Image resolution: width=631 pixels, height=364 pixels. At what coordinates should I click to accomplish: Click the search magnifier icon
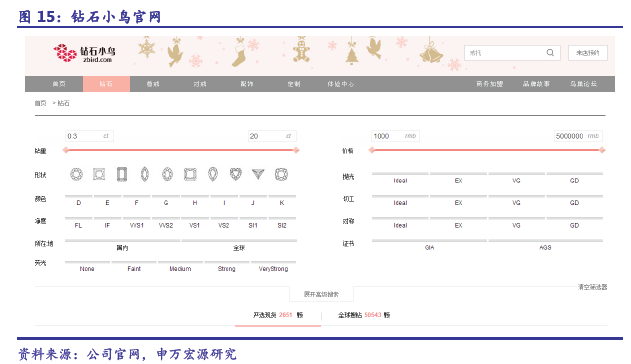[550, 53]
